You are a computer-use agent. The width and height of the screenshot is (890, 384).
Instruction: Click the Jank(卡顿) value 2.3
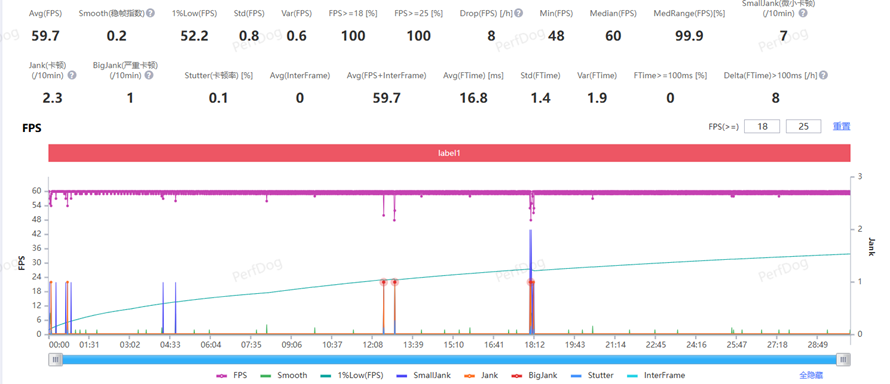click(53, 98)
